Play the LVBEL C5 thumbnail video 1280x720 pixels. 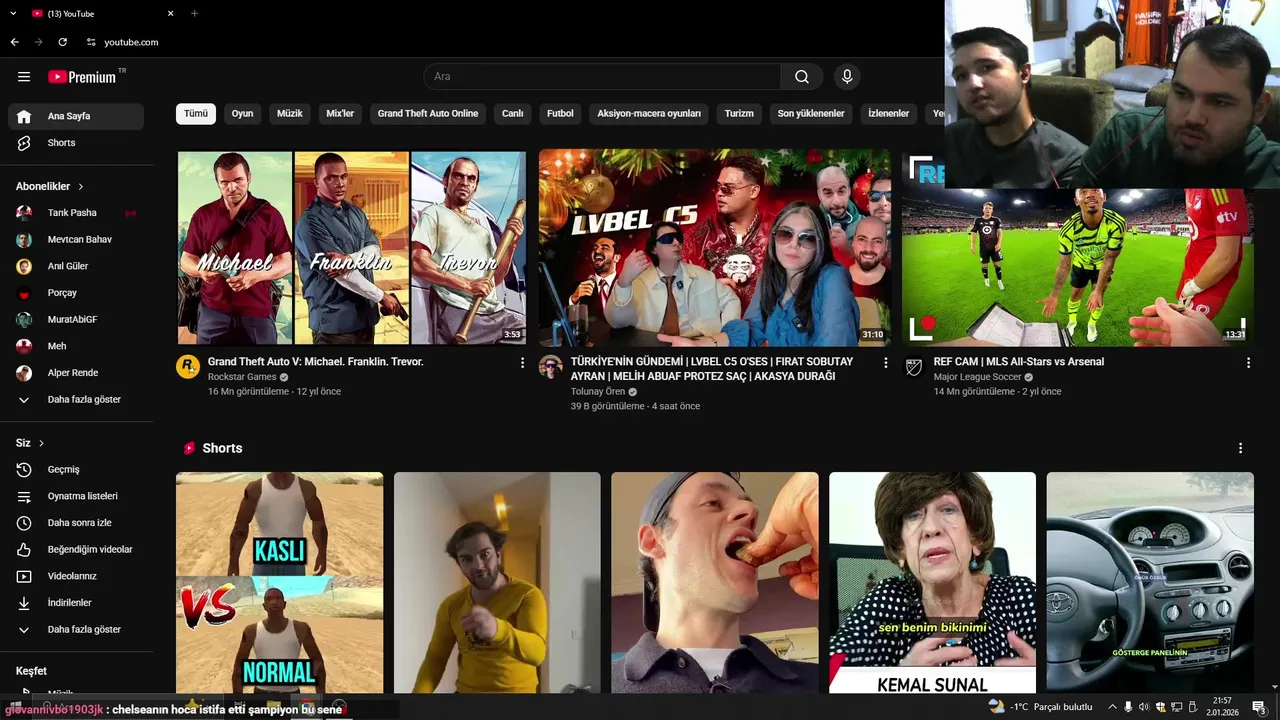[715, 248]
